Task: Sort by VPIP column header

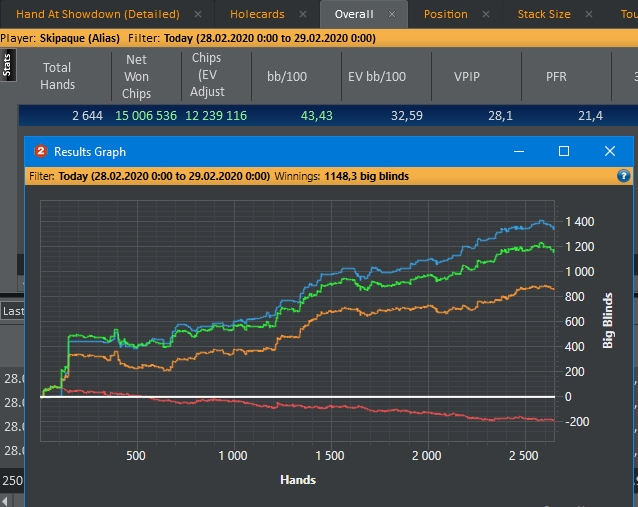Action: pyautogui.click(x=467, y=76)
